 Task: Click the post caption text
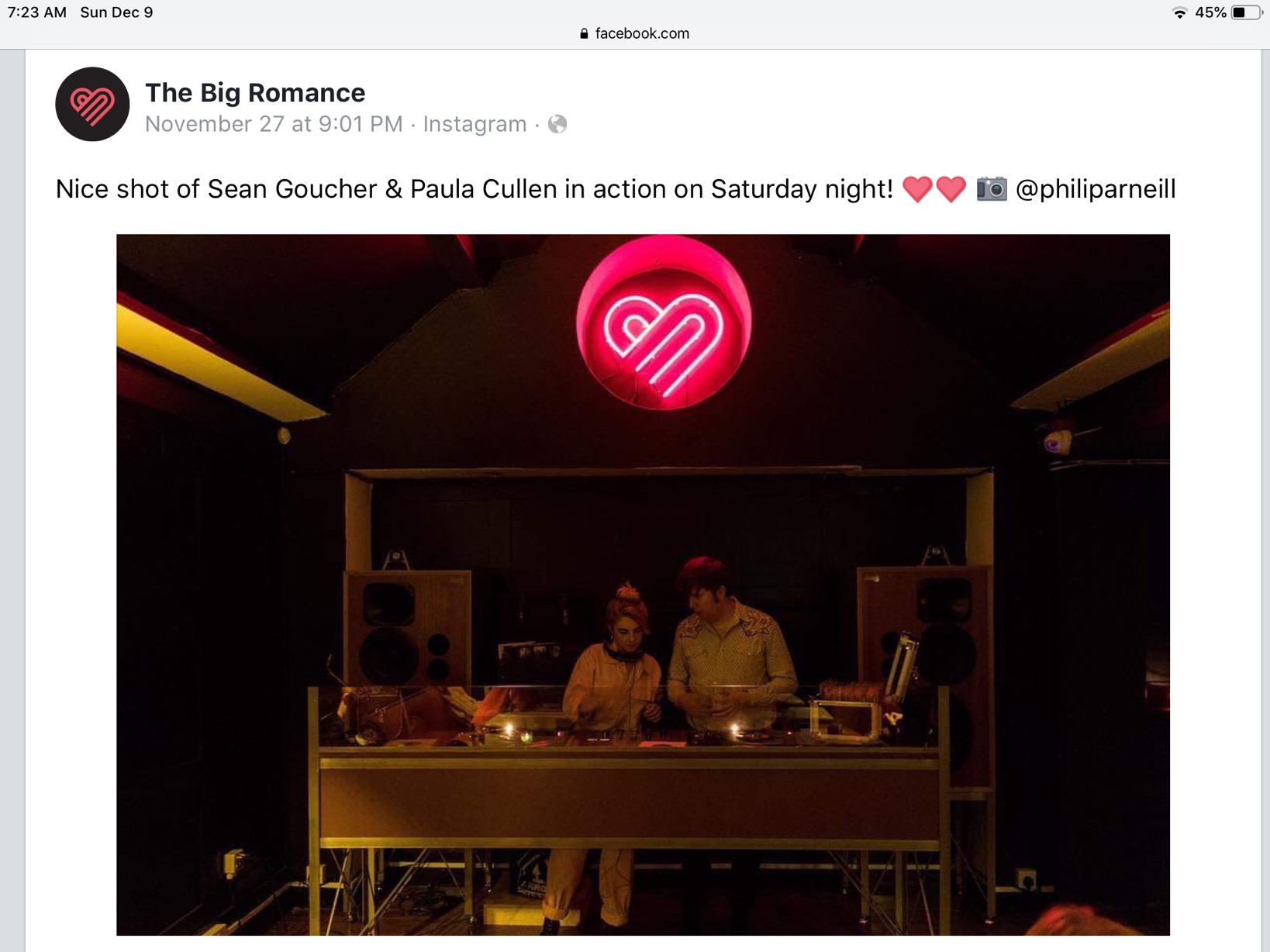(616, 189)
